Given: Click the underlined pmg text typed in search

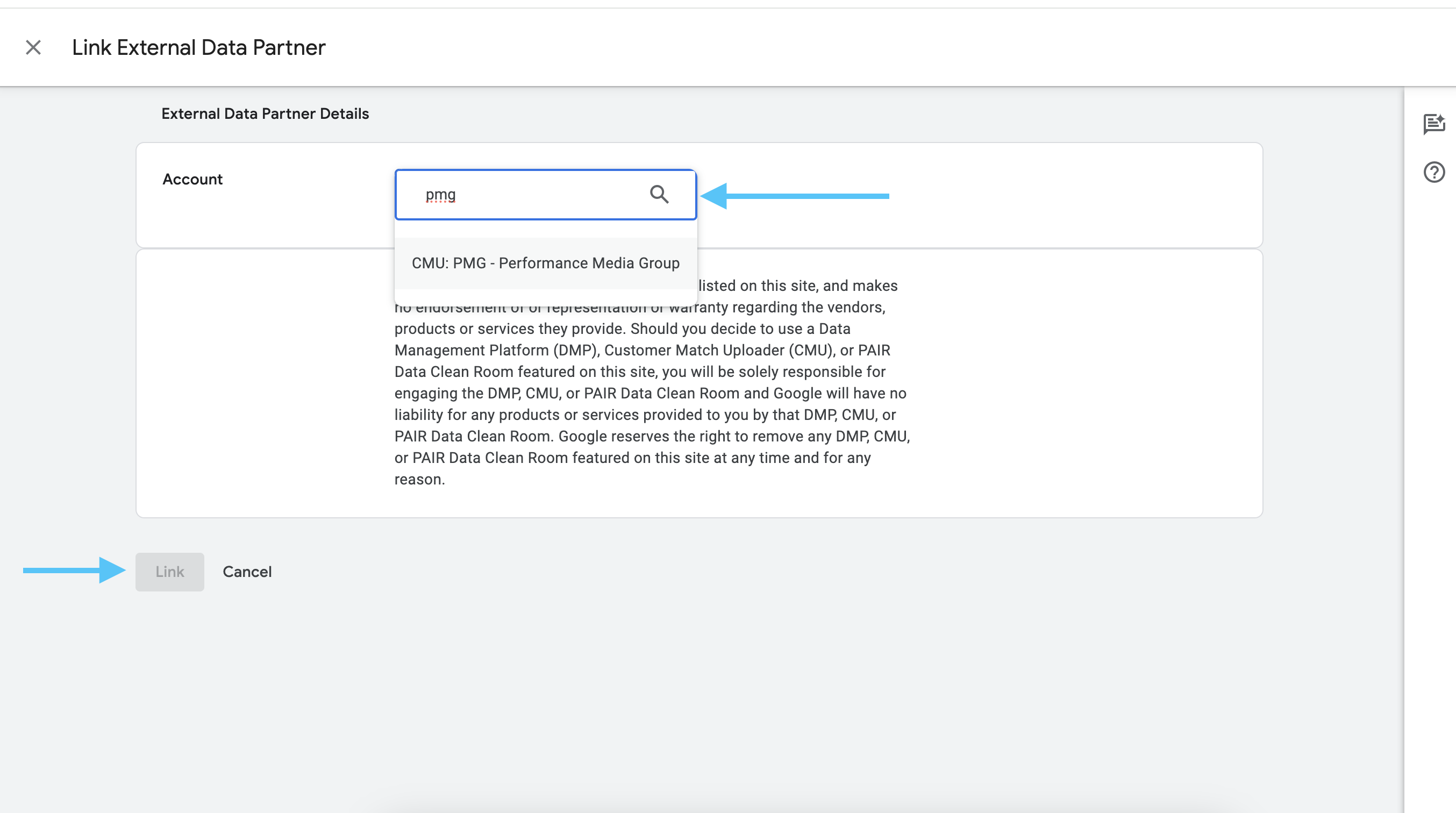Looking at the screenshot, I should [440, 195].
